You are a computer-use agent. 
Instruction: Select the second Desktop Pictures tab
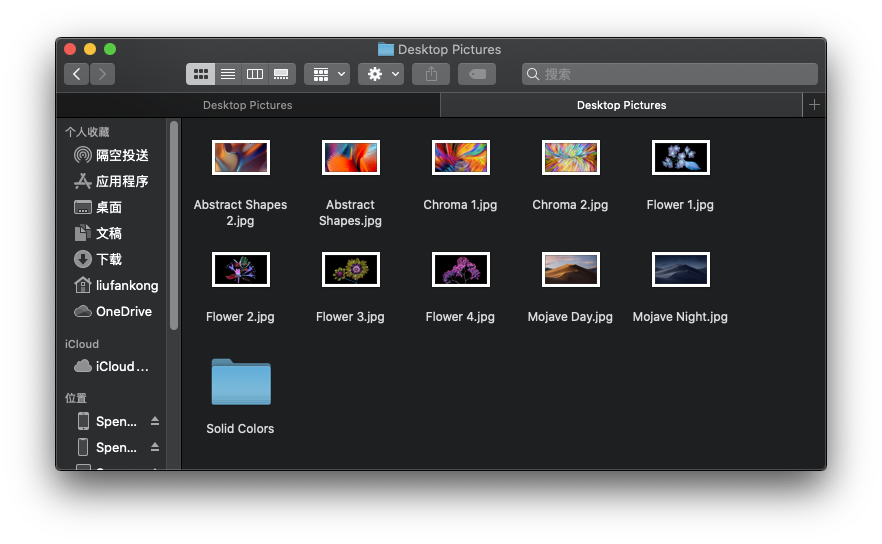click(621, 105)
